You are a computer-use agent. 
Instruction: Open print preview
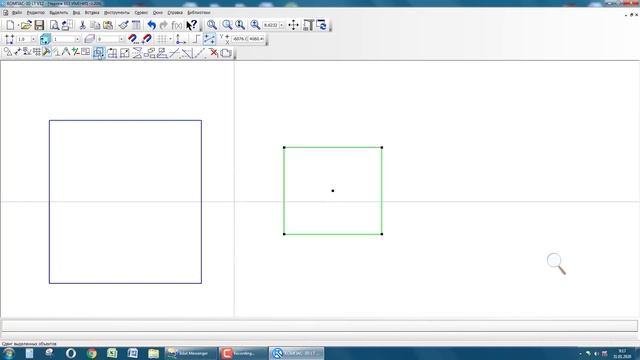pos(54,25)
